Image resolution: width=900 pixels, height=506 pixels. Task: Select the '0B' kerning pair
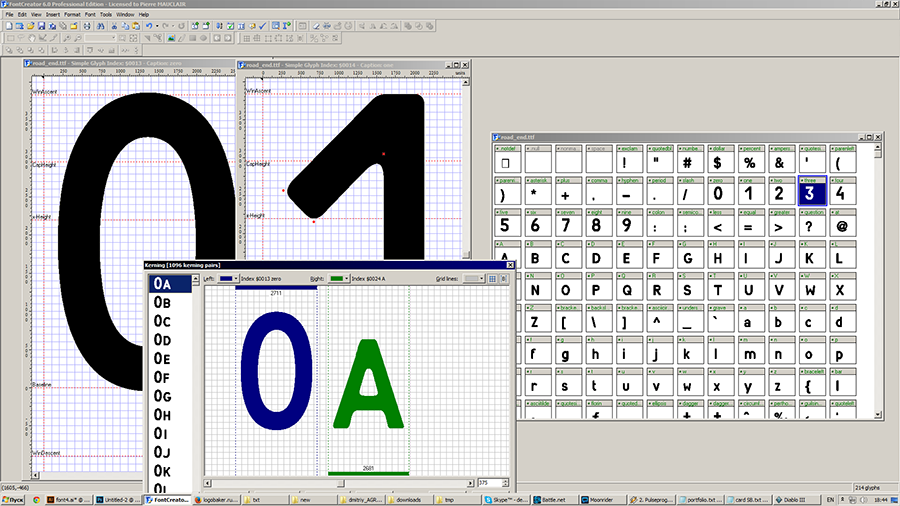pos(162,302)
